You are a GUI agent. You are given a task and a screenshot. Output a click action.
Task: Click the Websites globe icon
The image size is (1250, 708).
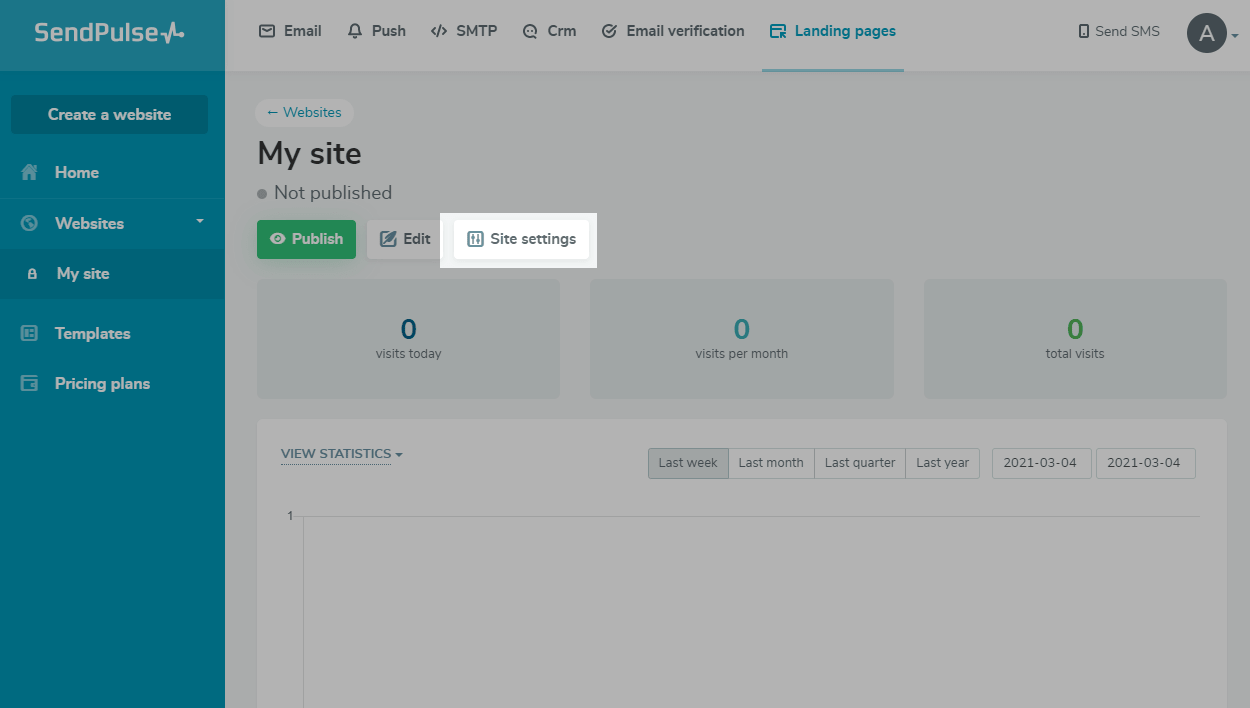tap(30, 223)
